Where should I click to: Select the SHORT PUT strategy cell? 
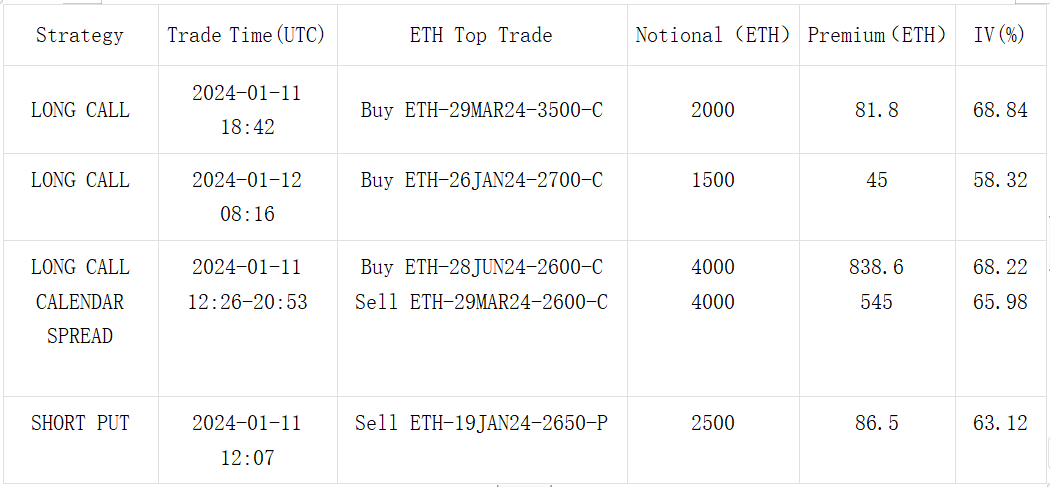pos(80,423)
